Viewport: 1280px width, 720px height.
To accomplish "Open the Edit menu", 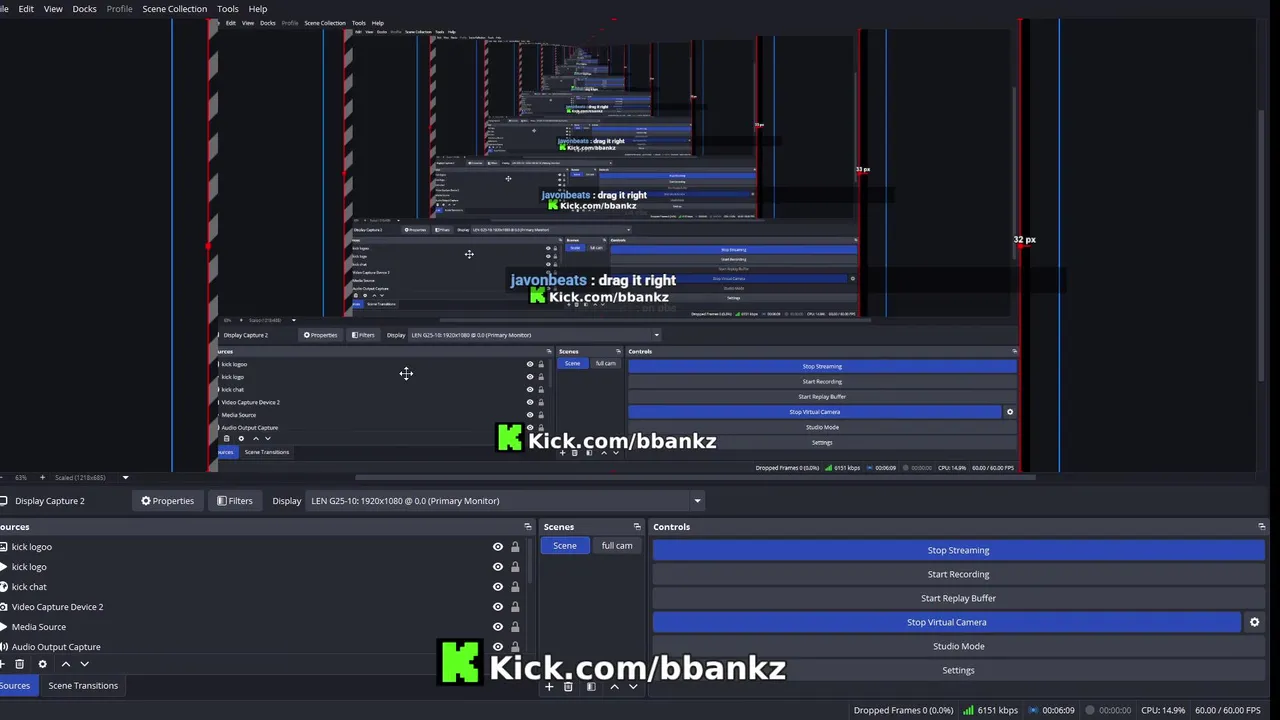I will [26, 9].
